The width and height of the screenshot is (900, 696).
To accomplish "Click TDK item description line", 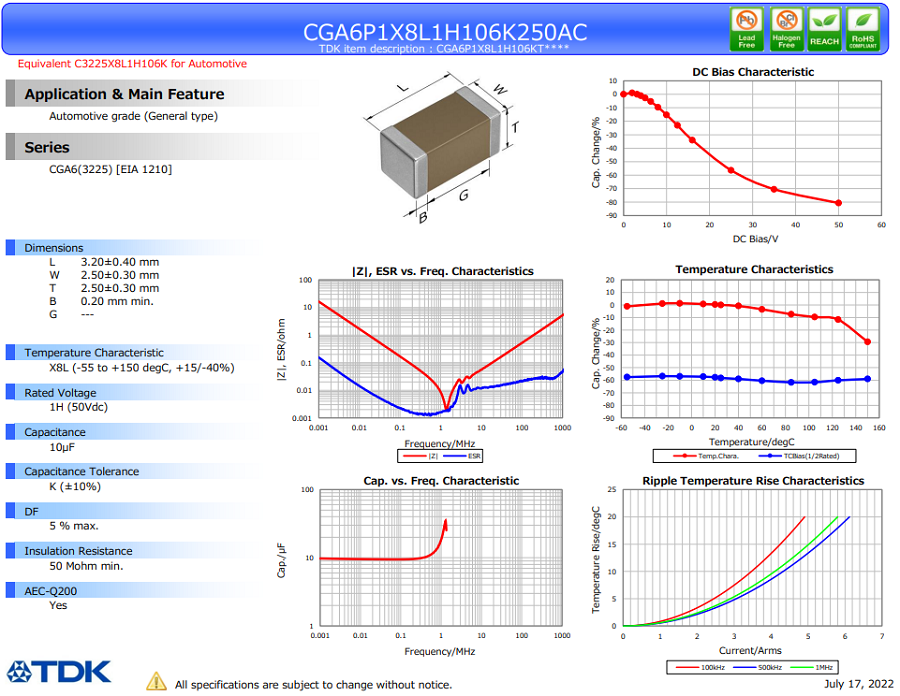I will (444, 49).
